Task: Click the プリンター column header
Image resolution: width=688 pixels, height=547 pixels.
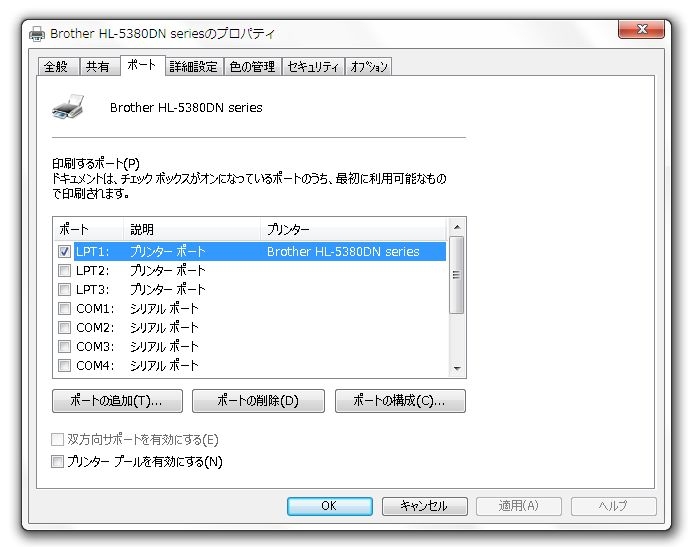Action: pos(353,229)
